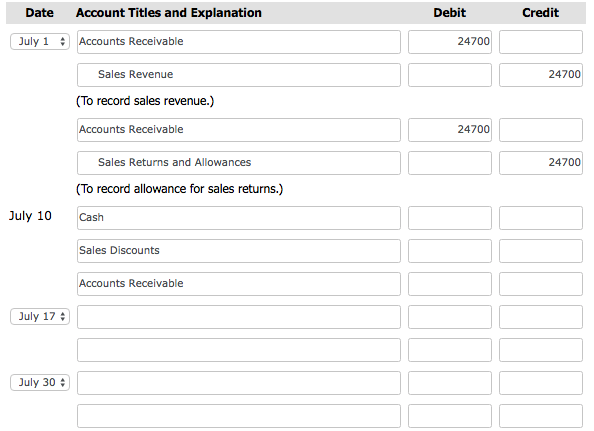The width and height of the screenshot is (594, 431).
Task: Click the first account title field for July 30
Action: pyautogui.click(x=239, y=383)
